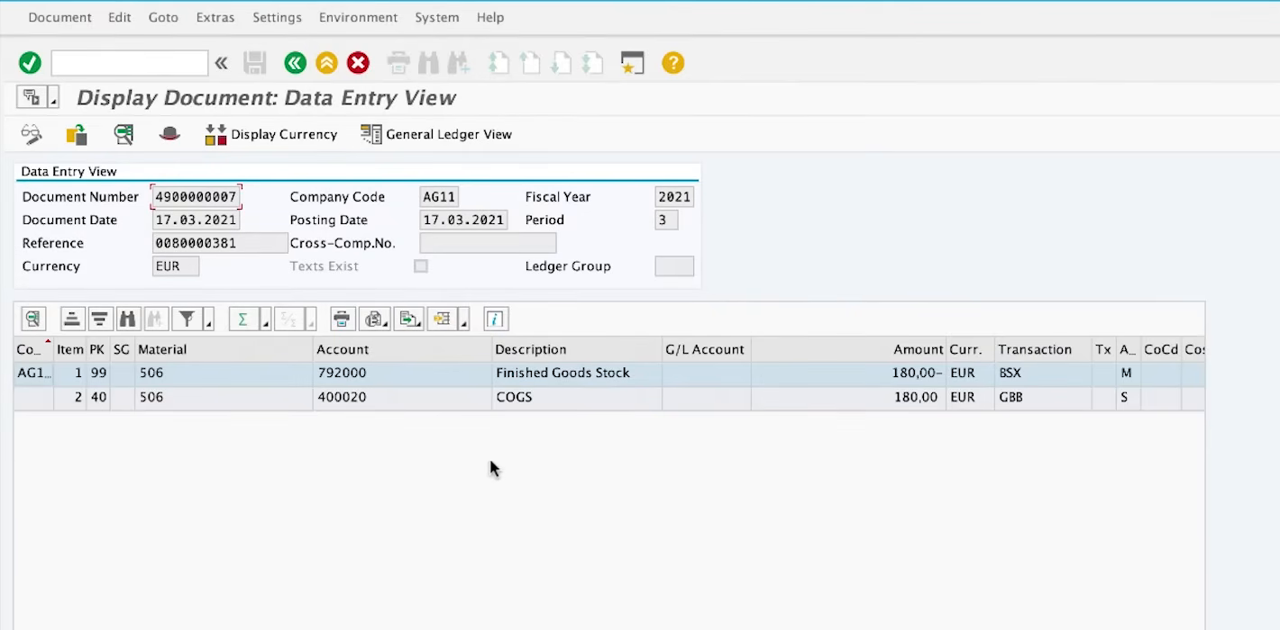Open the Document menu
The height and width of the screenshot is (630, 1280).
(60, 17)
